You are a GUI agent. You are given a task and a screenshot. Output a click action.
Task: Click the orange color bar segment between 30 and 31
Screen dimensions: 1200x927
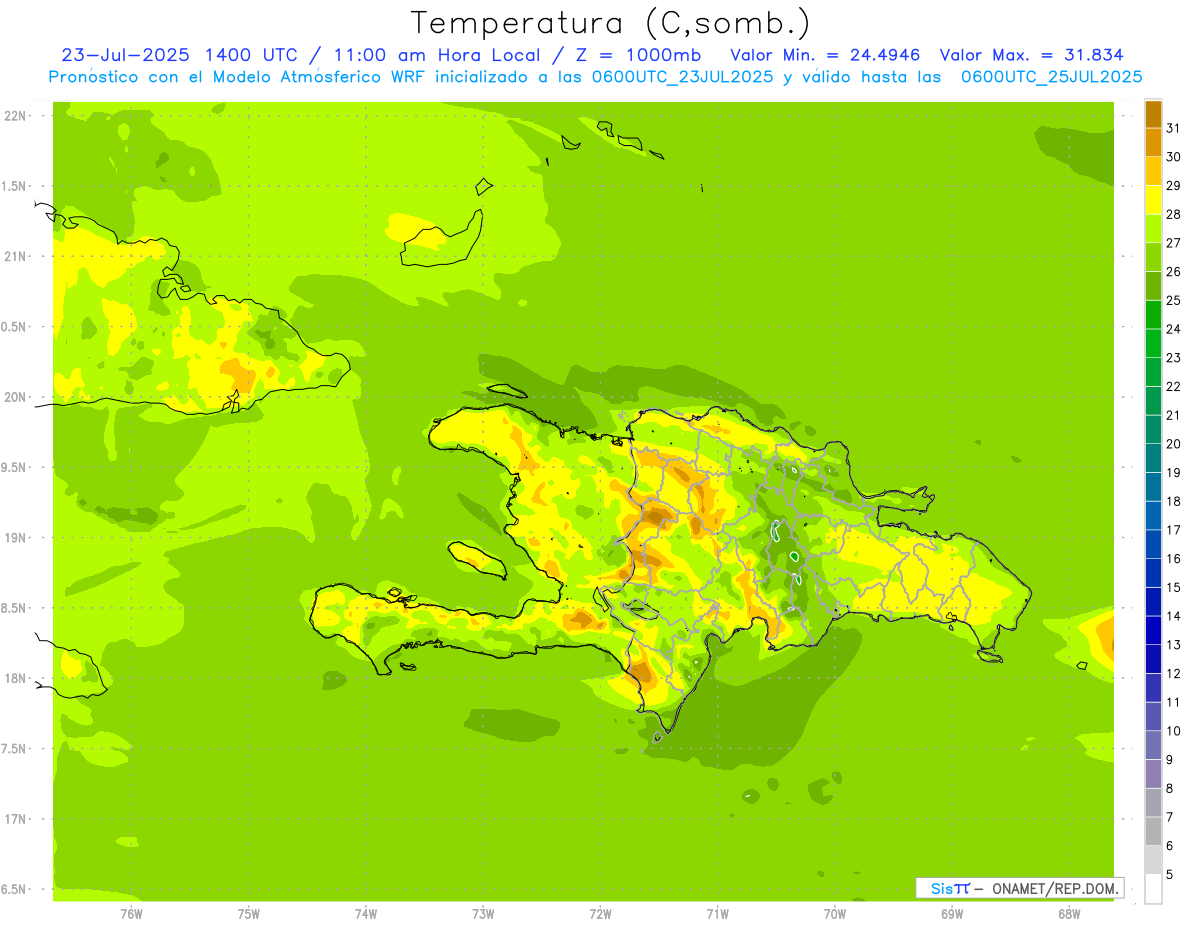(x=1153, y=142)
